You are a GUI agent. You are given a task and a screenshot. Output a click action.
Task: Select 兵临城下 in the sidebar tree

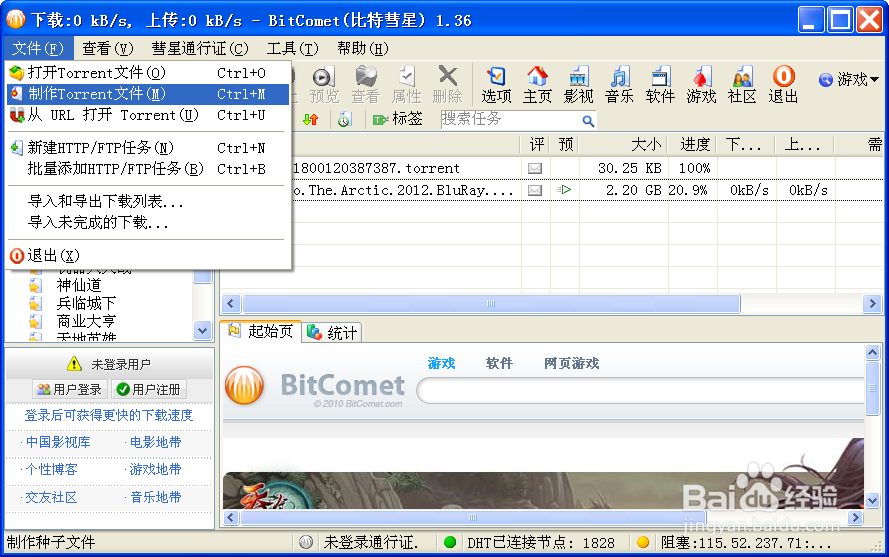click(x=86, y=303)
